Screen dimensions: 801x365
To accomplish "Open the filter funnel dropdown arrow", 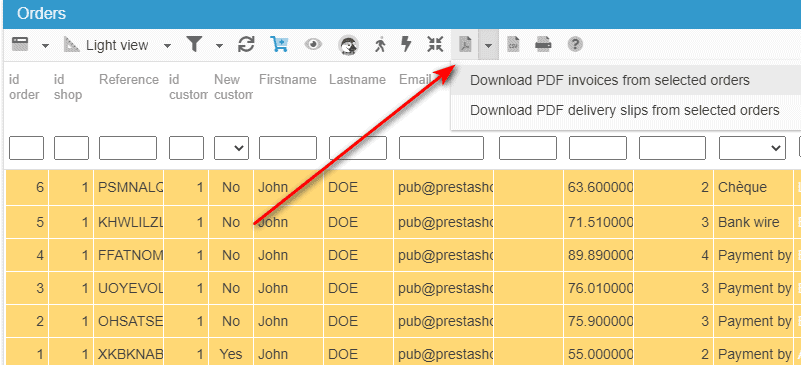I will [219, 46].
